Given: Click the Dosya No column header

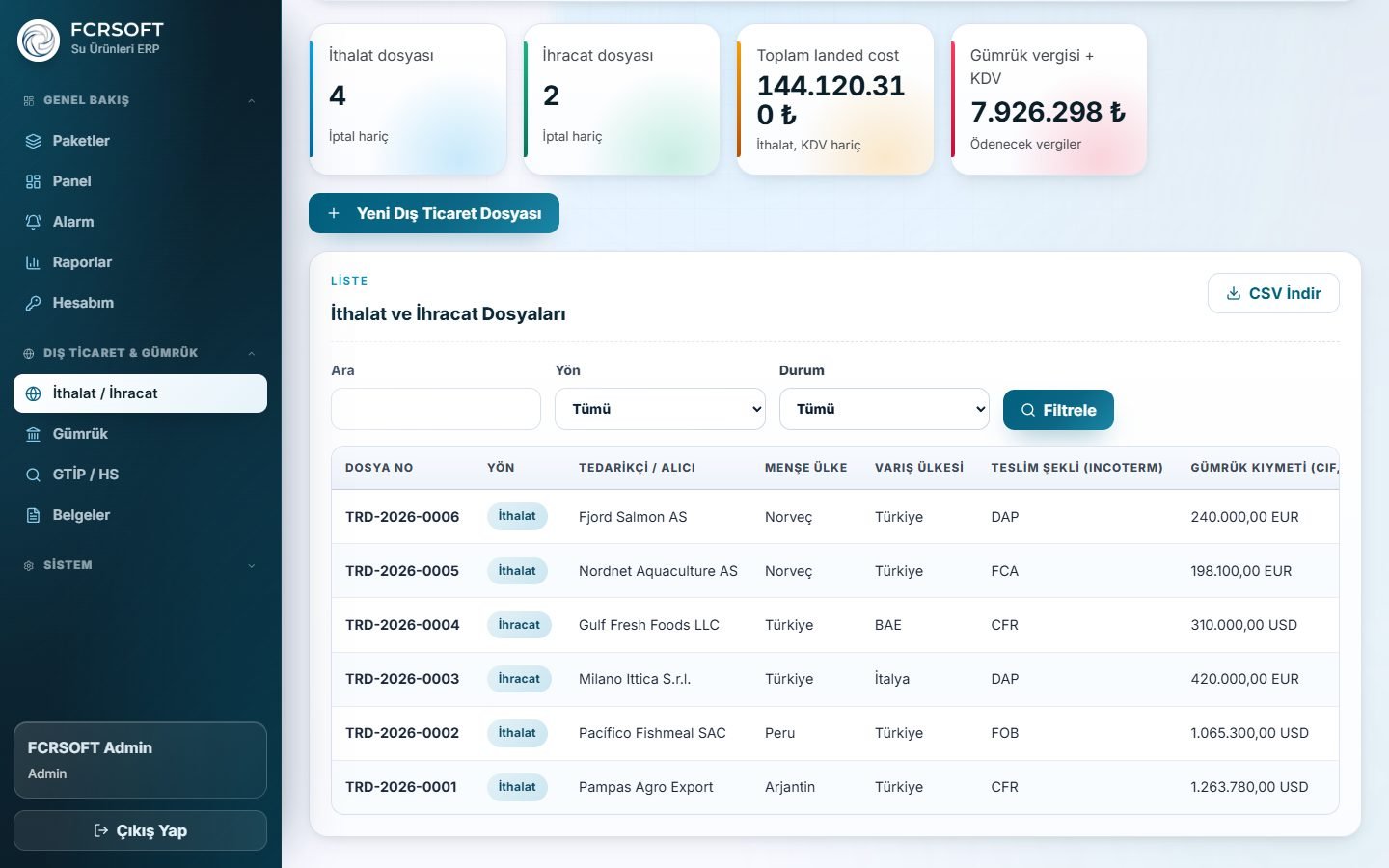Looking at the screenshot, I should click(379, 468).
